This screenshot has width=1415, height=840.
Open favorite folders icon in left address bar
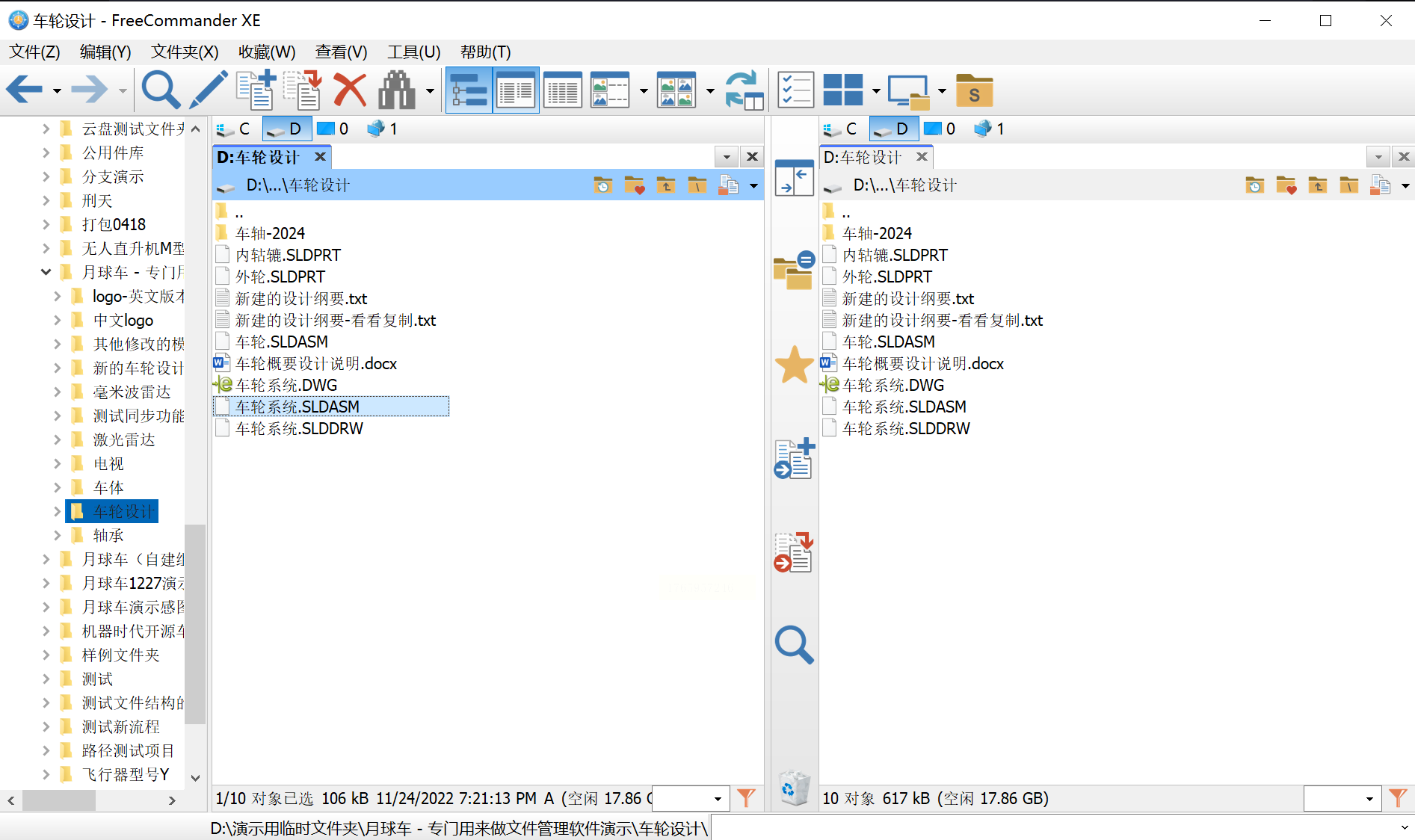pyautogui.click(x=634, y=185)
